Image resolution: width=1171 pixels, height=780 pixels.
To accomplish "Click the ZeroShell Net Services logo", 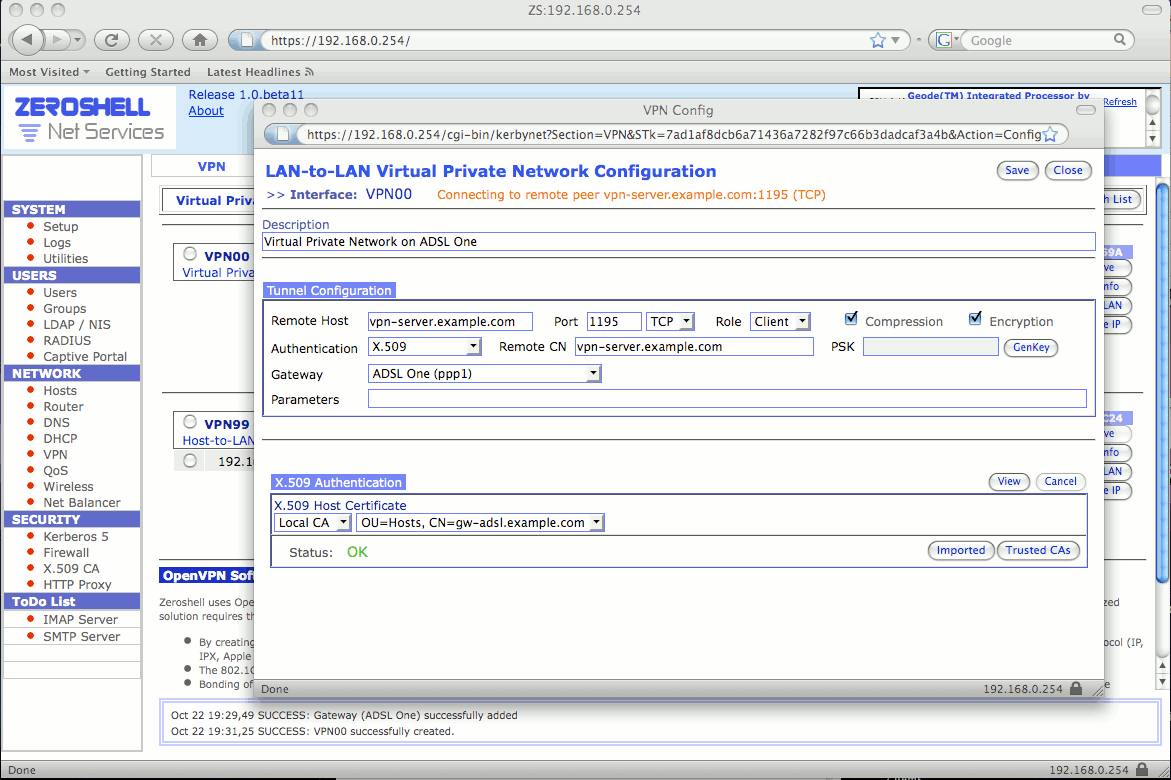I will tap(89, 118).
